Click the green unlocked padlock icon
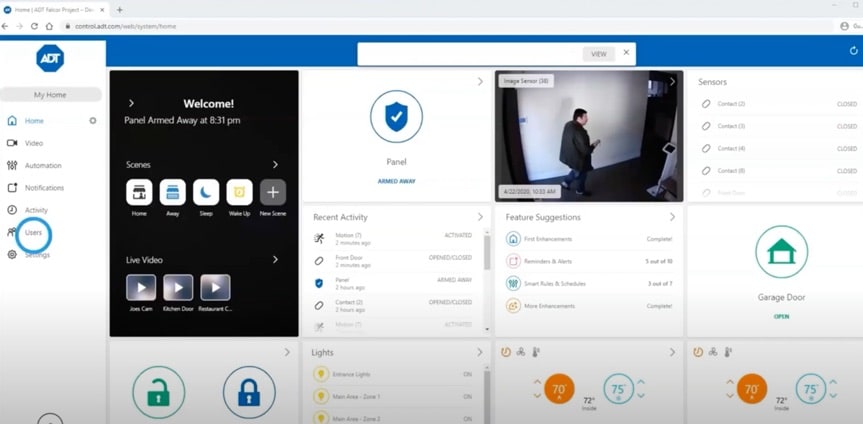 pos(159,393)
